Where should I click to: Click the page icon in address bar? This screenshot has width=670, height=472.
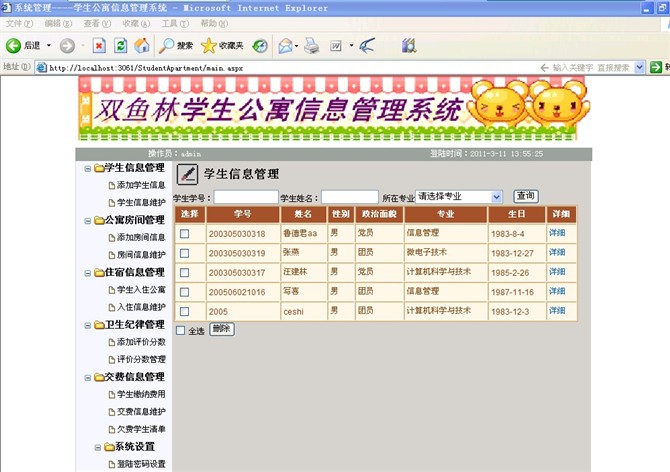click(x=41, y=67)
